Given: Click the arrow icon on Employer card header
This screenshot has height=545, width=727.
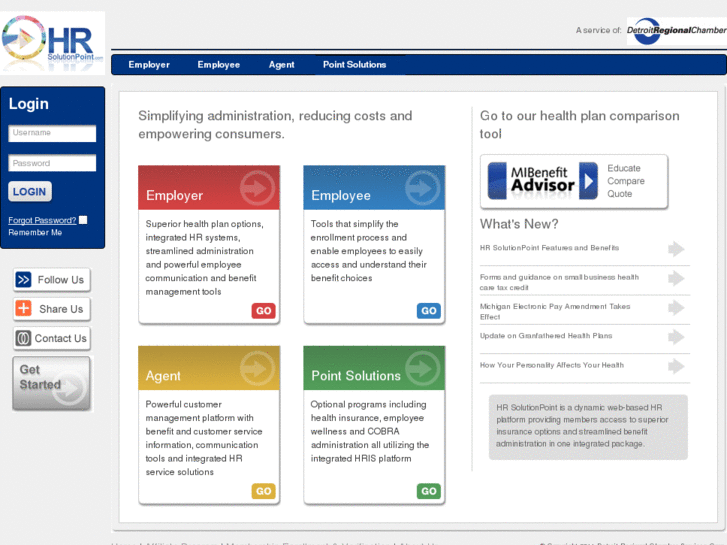Looking at the screenshot, I should [257, 188].
